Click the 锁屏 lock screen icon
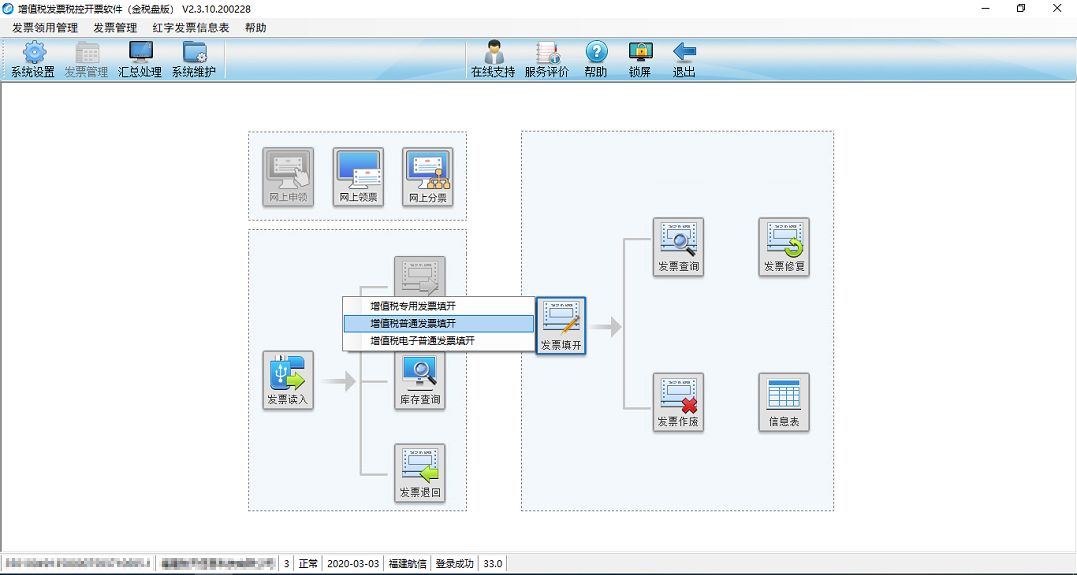The height and width of the screenshot is (575, 1077). click(x=640, y=59)
